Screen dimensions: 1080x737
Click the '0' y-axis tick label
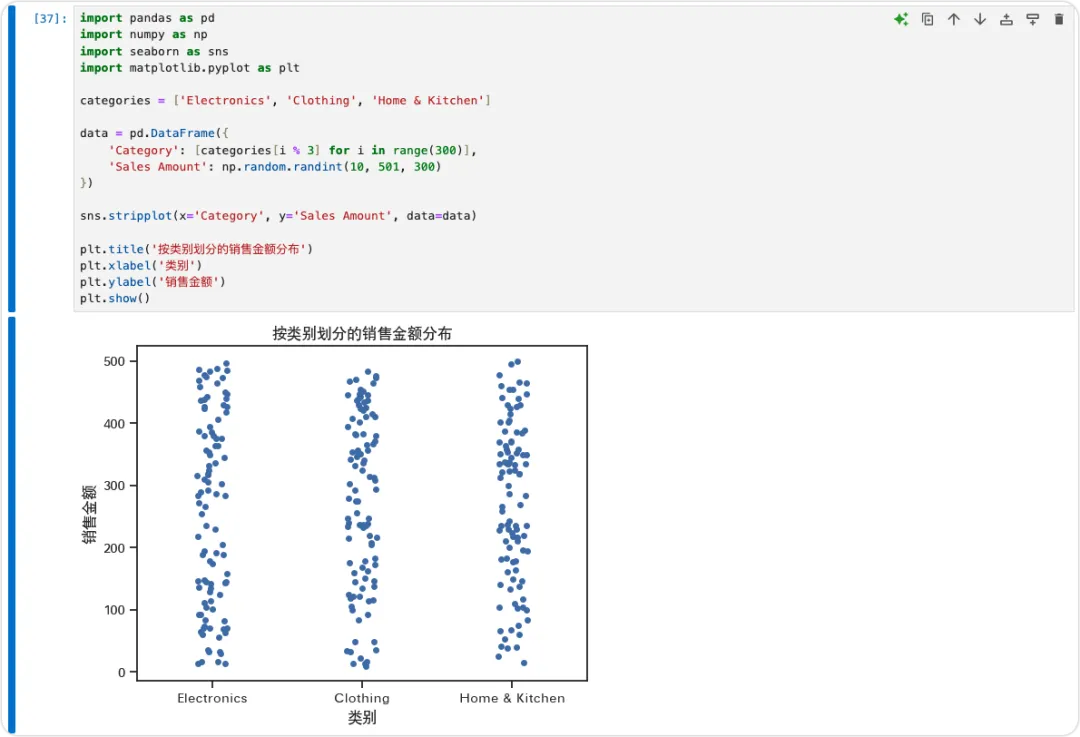(122, 672)
